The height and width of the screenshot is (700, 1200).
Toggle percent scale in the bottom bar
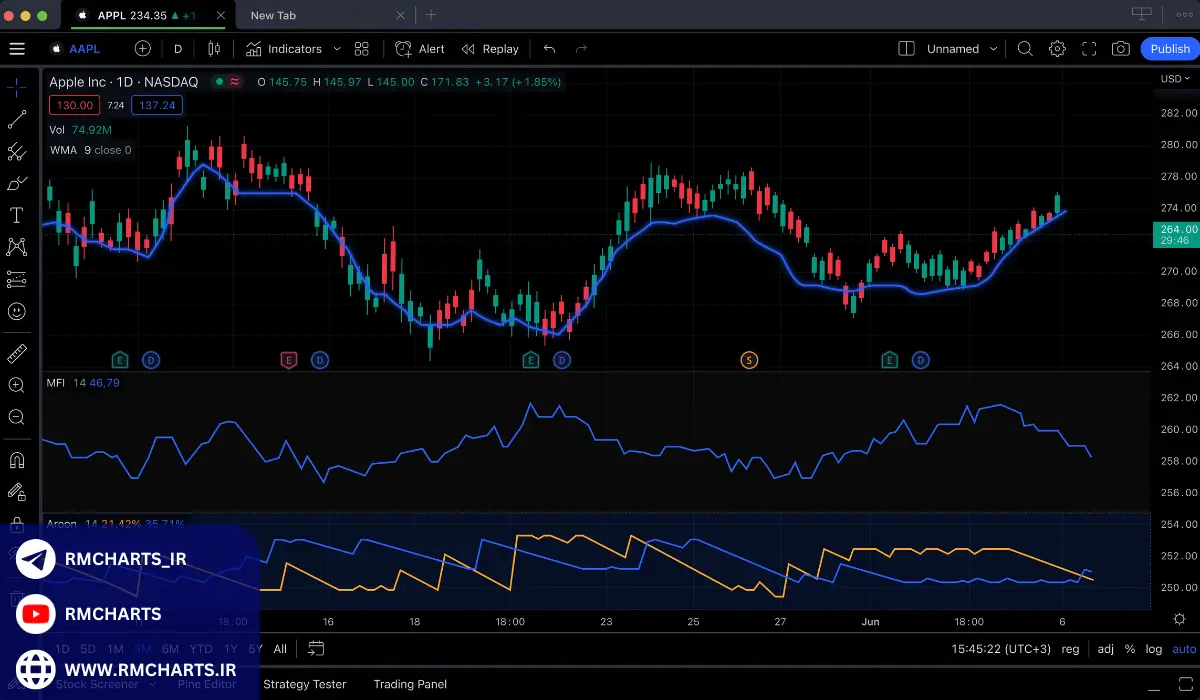1130,649
